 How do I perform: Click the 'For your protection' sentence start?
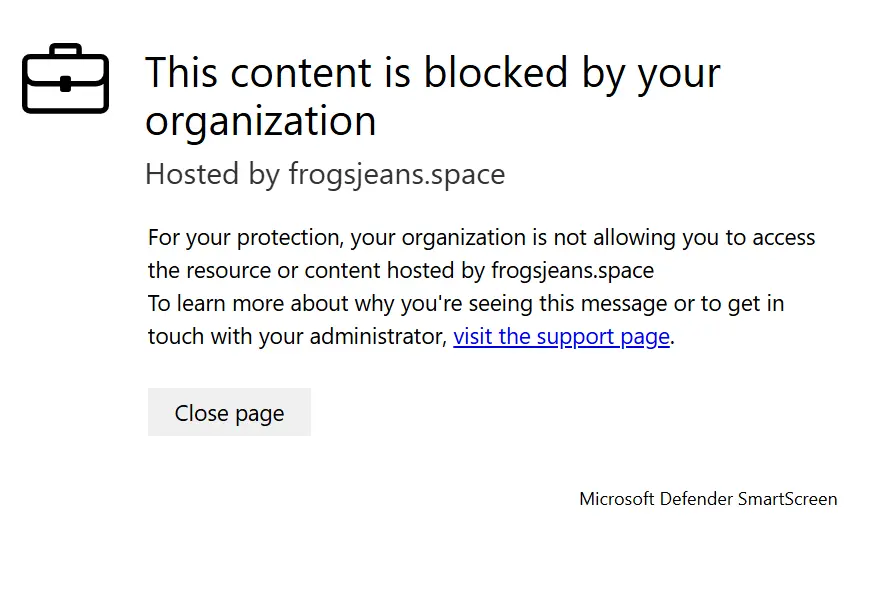click(x=246, y=238)
